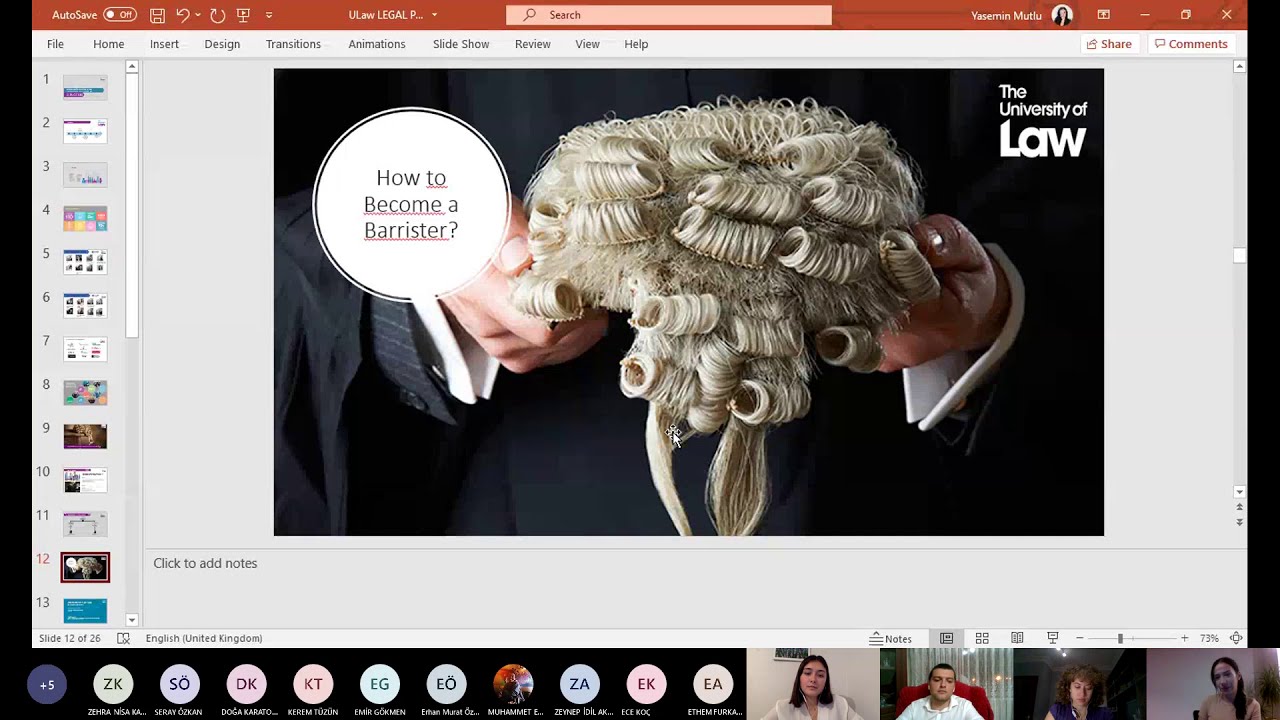Switch to the Insert tab
The image size is (1280, 720).
(164, 44)
